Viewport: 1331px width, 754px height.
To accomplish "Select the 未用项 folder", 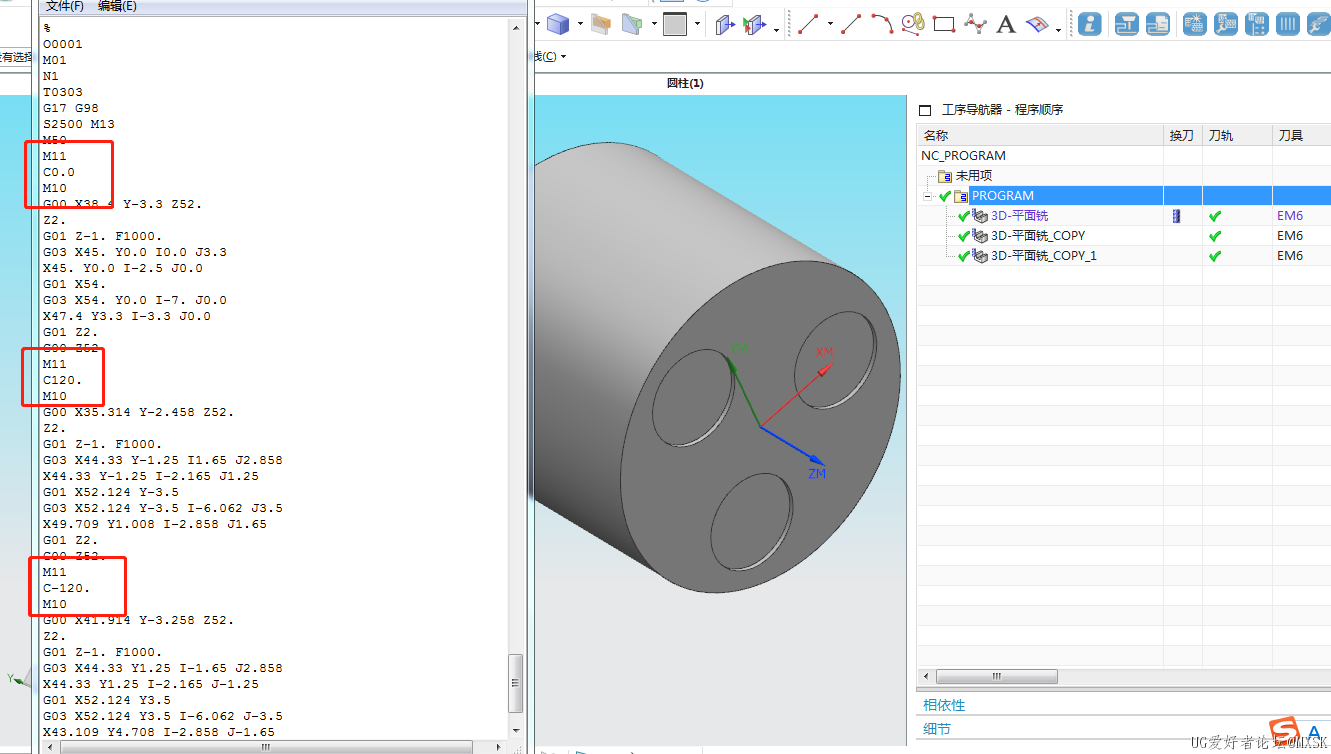I will (x=973, y=175).
